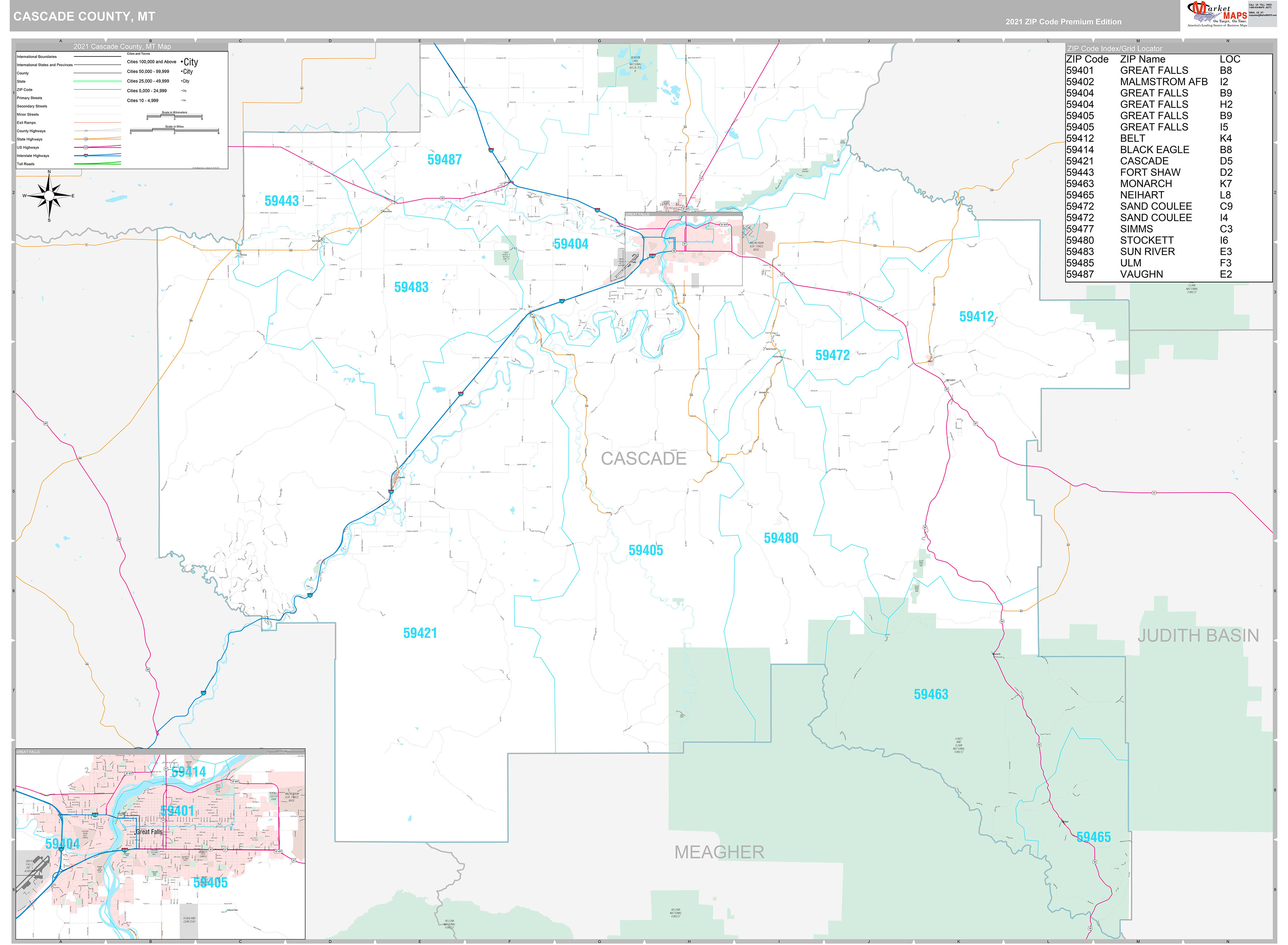The width and height of the screenshot is (1288, 945).
Task: Select the 59404 GREAT FALLS H2 index row
Action: point(1149,105)
